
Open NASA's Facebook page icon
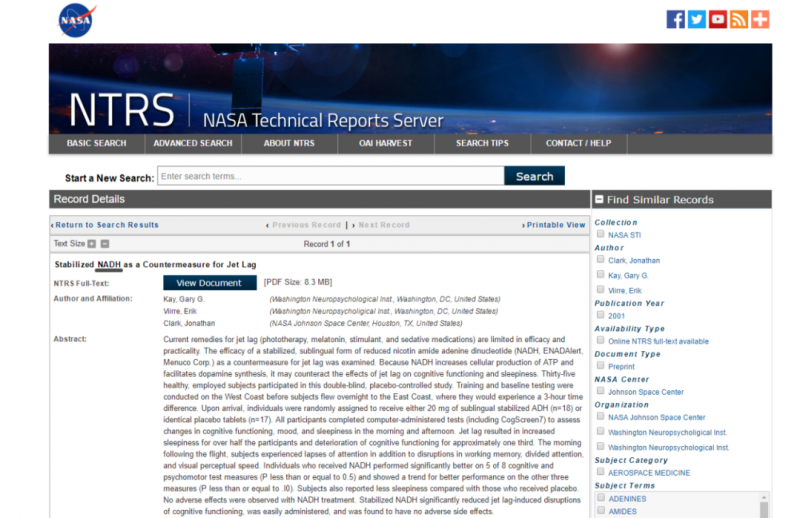pos(676,19)
